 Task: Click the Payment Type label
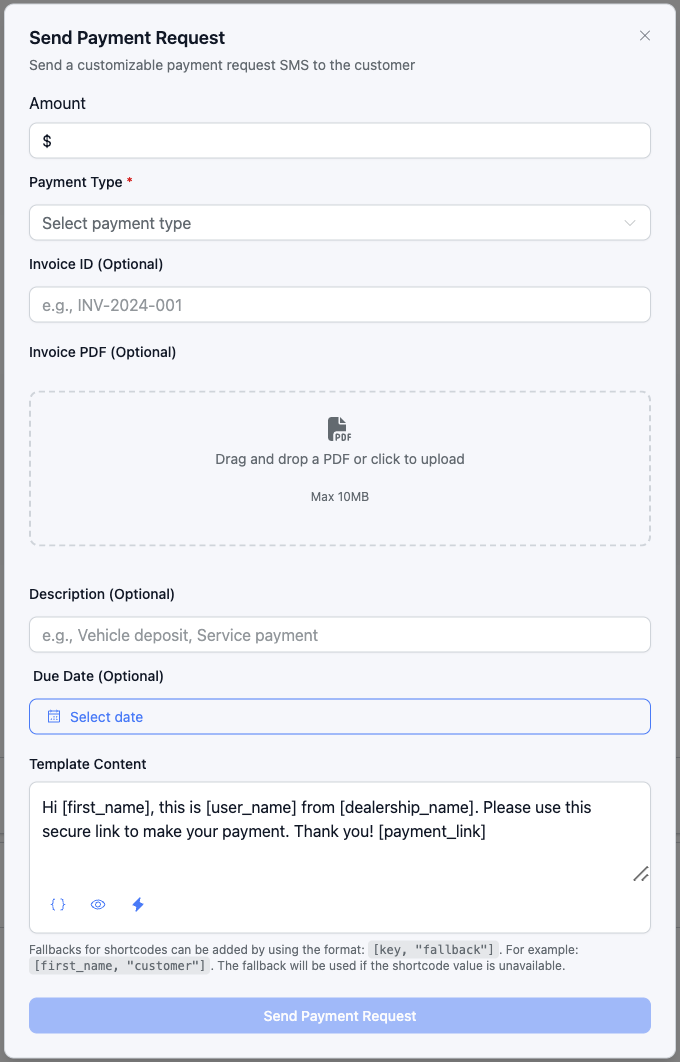(x=76, y=182)
